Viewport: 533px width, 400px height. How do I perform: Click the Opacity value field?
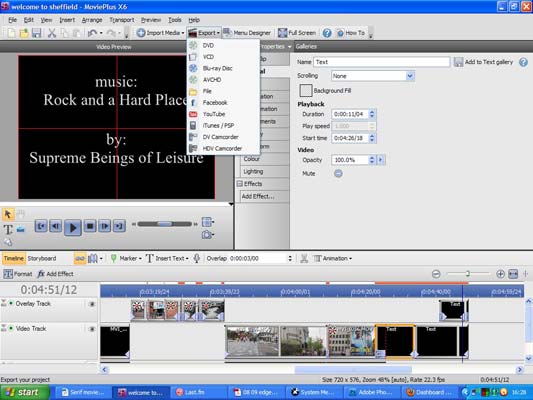(x=350, y=160)
